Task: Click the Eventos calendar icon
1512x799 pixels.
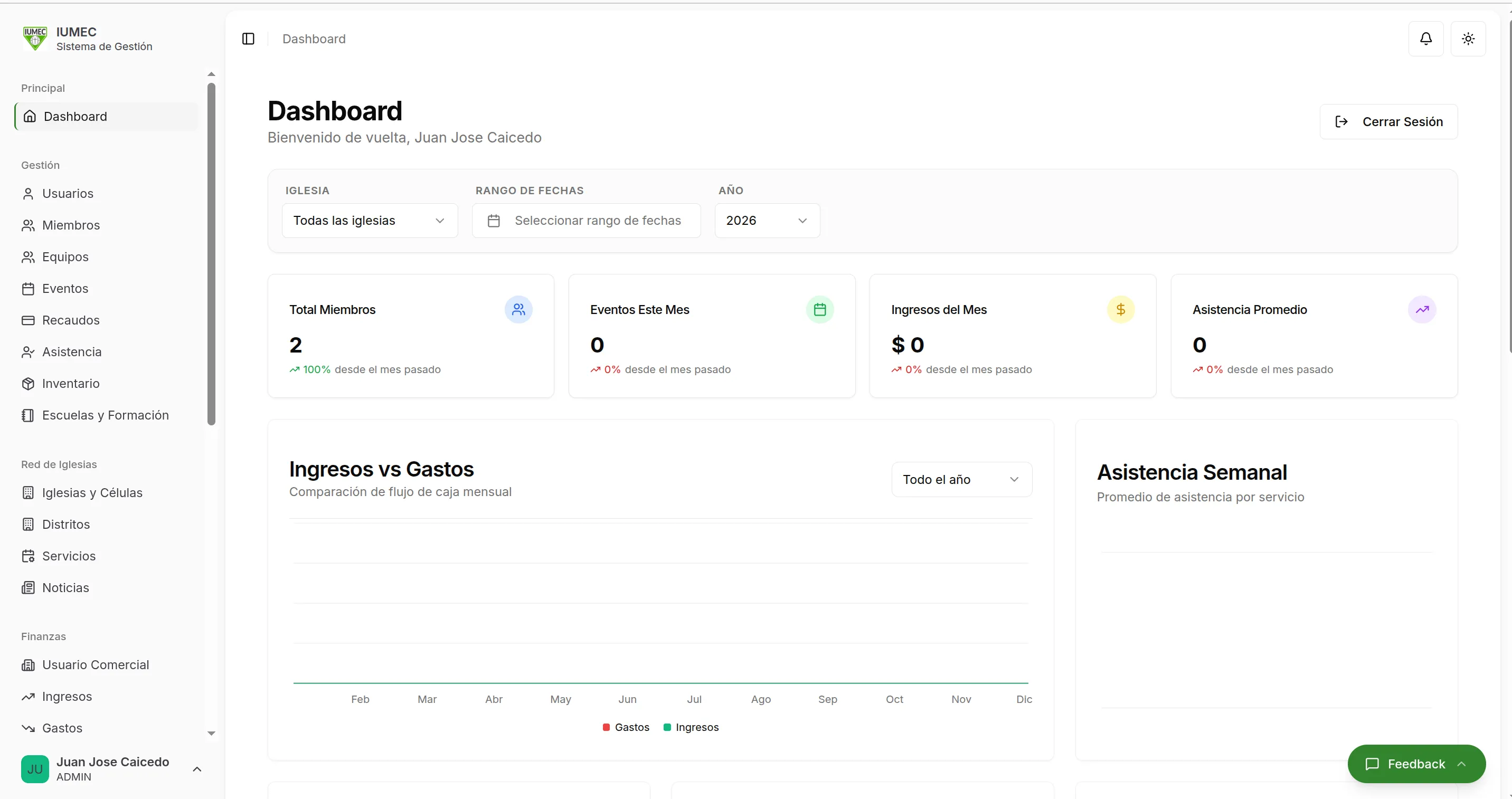Action: (x=27, y=289)
